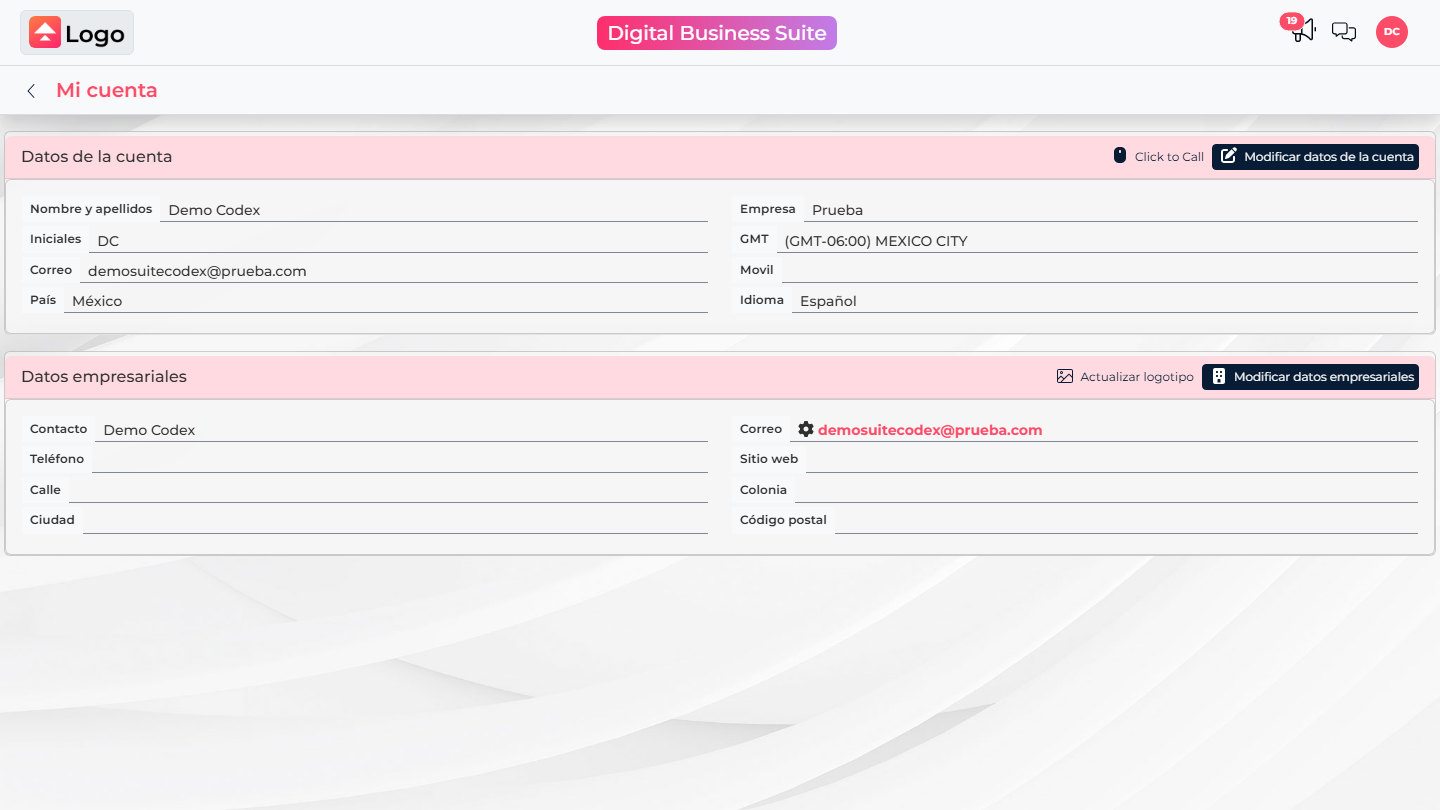The image size is (1440, 810).
Task: Open the announcements megaphone icon
Action: pos(1303,31)
